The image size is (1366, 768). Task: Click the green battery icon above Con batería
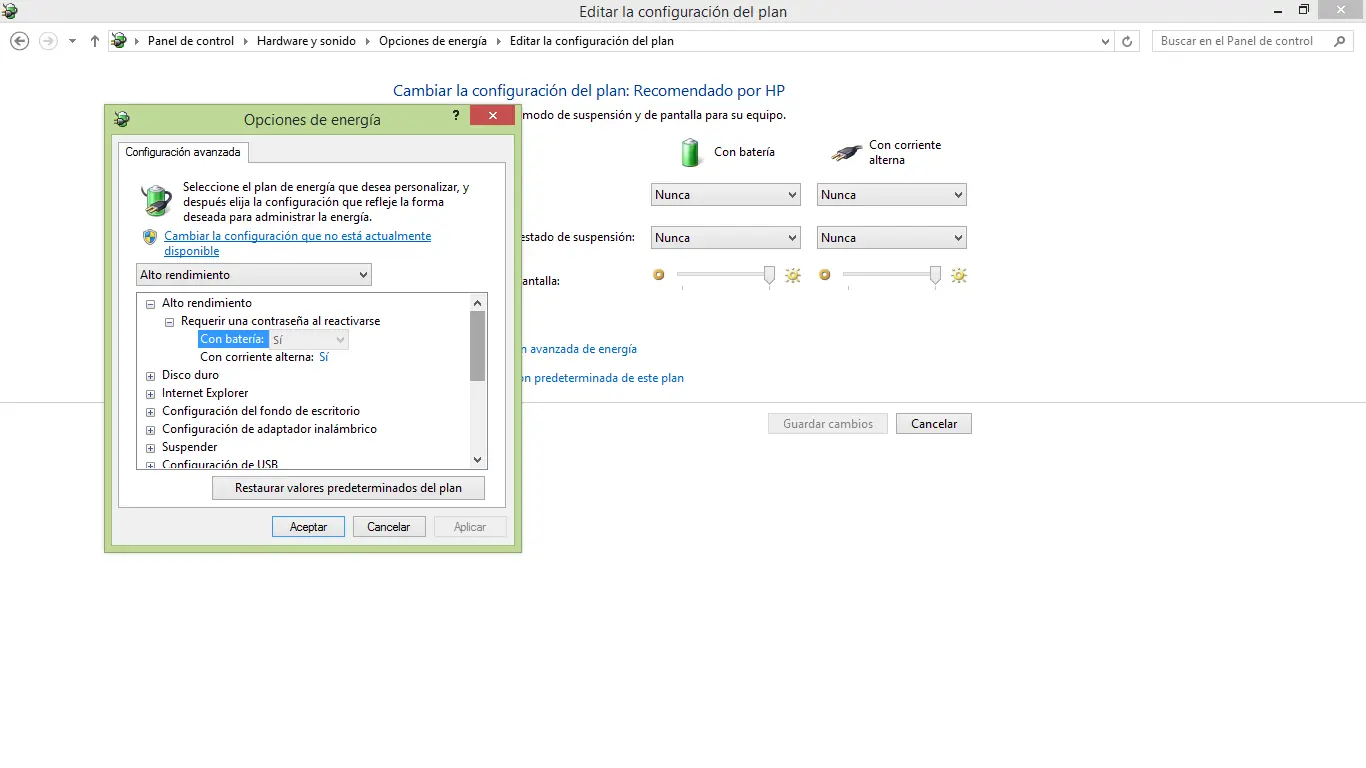coord(691,152)
